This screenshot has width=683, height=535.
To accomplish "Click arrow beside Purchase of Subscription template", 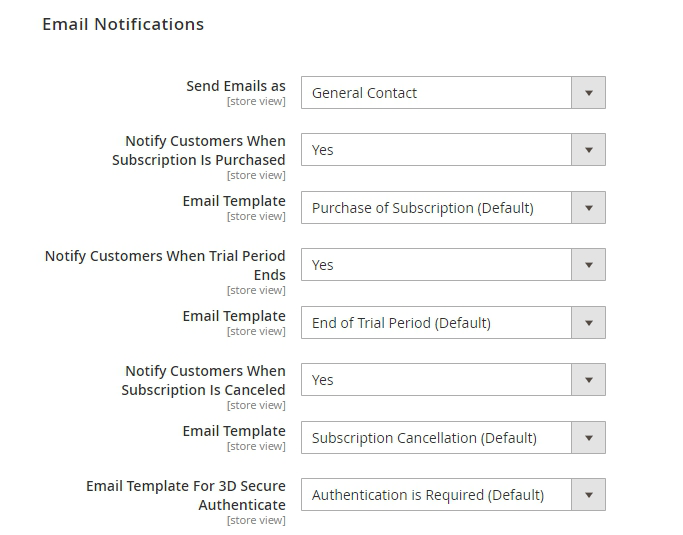I will [x=588, y=208].
